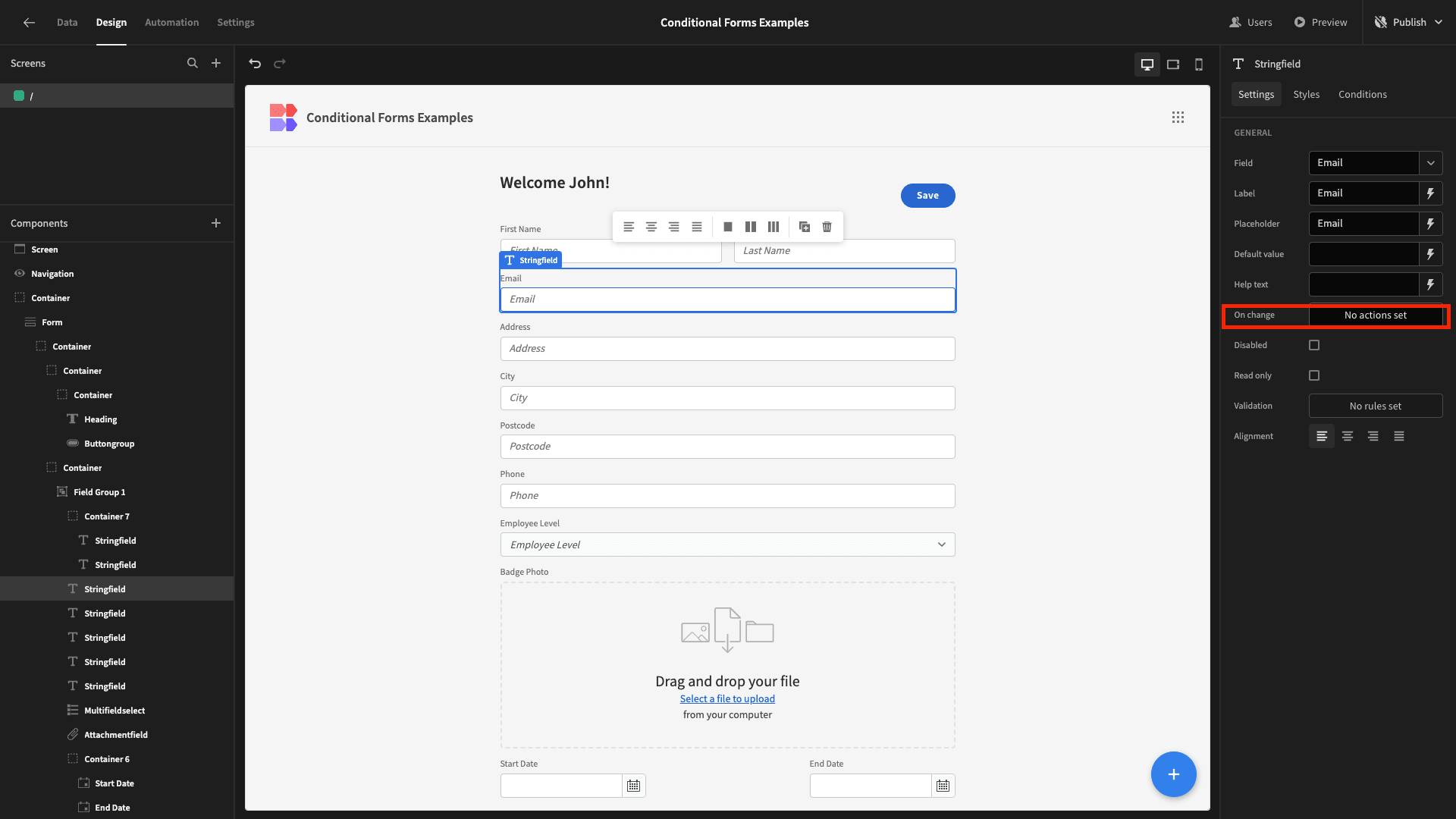
Task: Set right alignment for the field
Action: click(x=1373, y=436)
